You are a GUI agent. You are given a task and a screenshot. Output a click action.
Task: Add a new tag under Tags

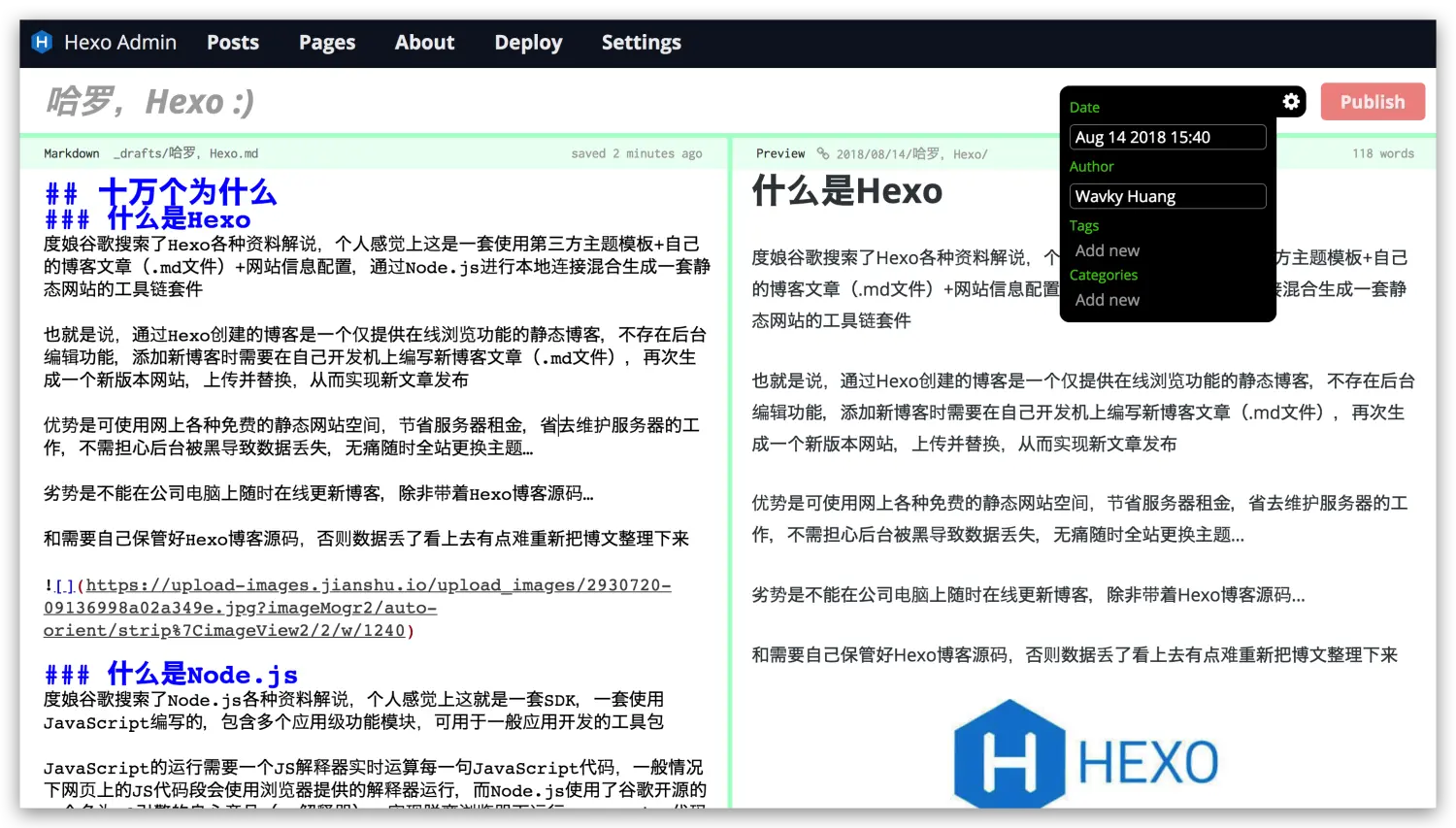click(1108, 250)
